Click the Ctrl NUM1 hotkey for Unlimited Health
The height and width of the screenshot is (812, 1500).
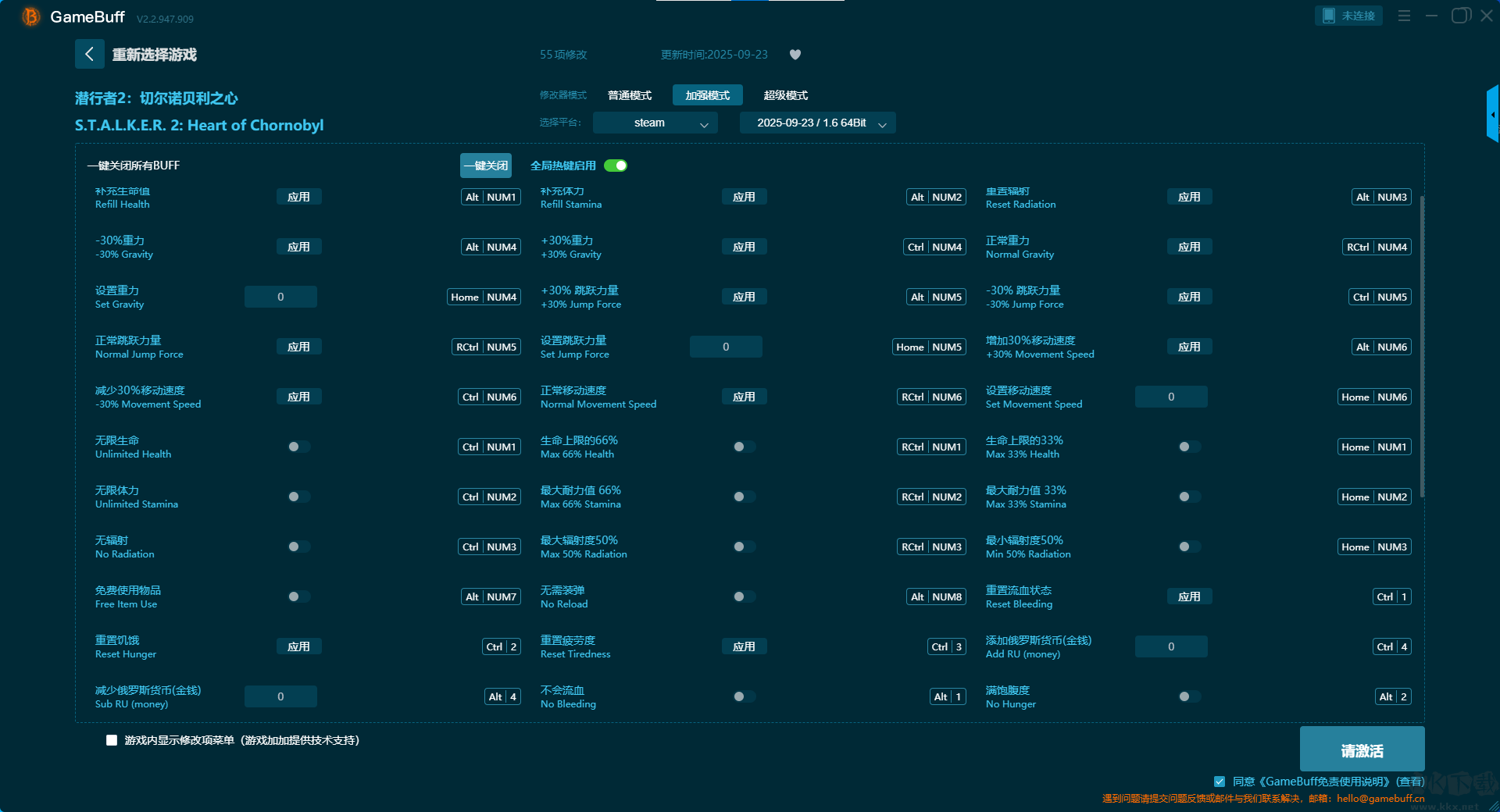(489, 447)
